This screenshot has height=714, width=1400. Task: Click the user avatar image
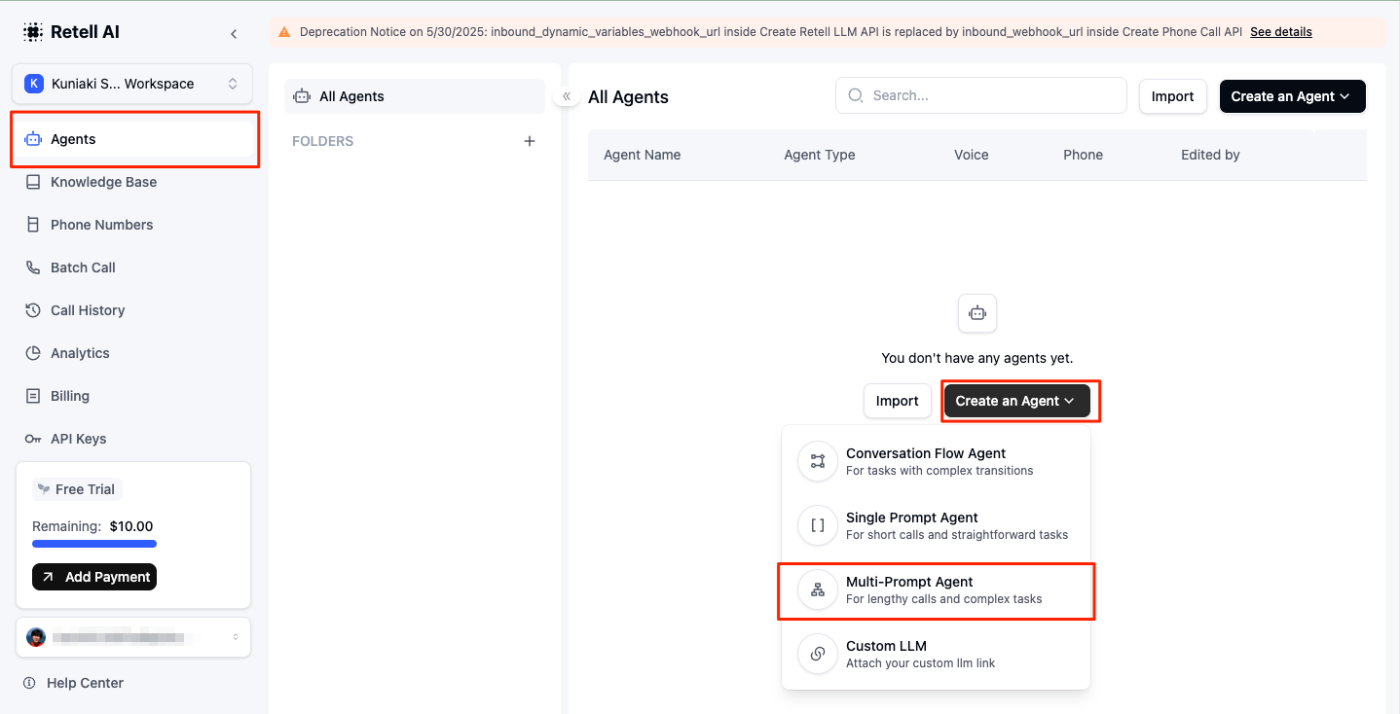click(36, 637)
